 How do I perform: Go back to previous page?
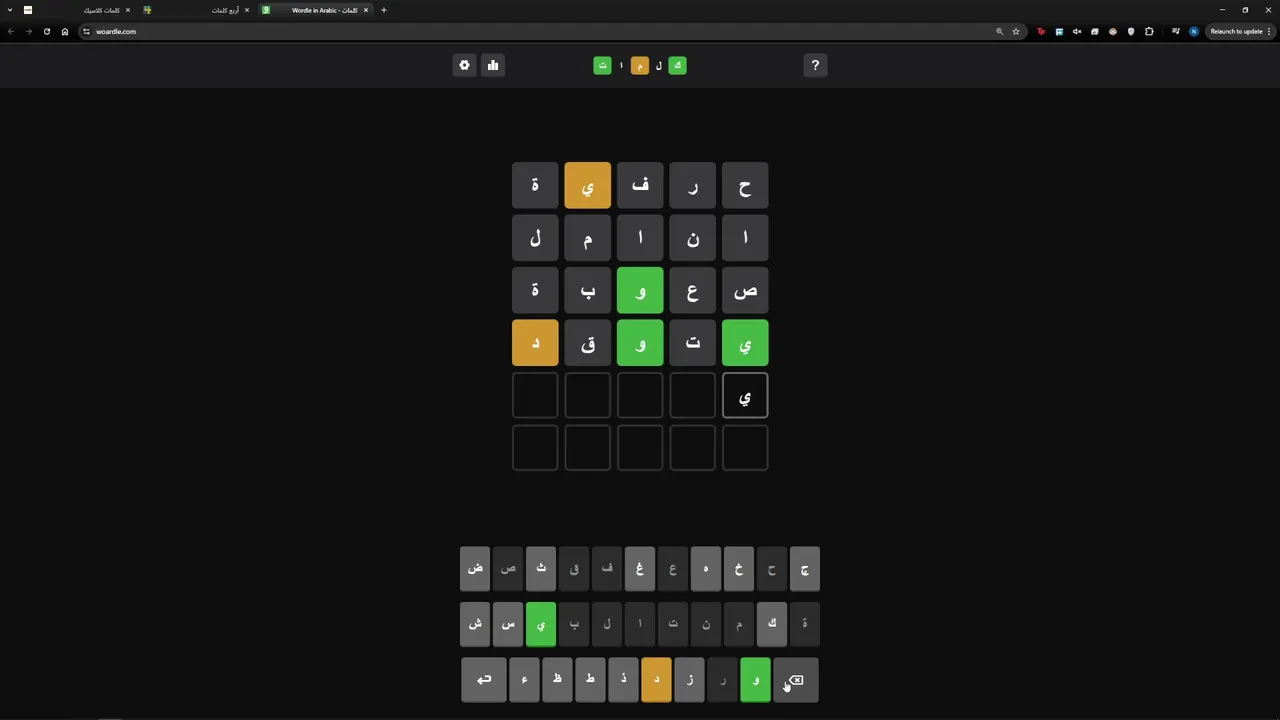10,31
